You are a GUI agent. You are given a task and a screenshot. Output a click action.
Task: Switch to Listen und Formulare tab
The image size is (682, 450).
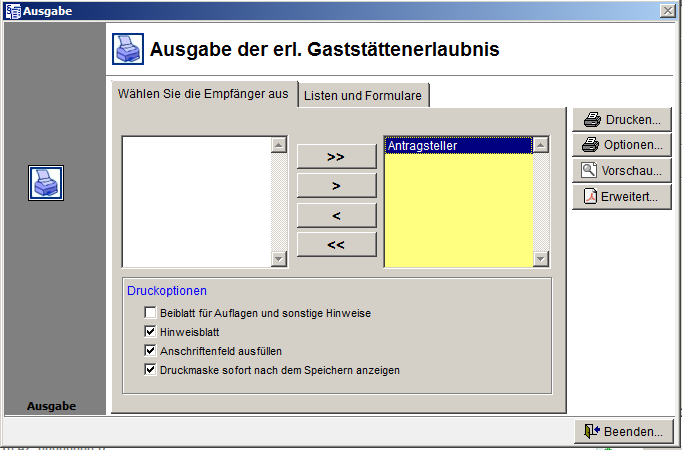[x=364, y=95]
